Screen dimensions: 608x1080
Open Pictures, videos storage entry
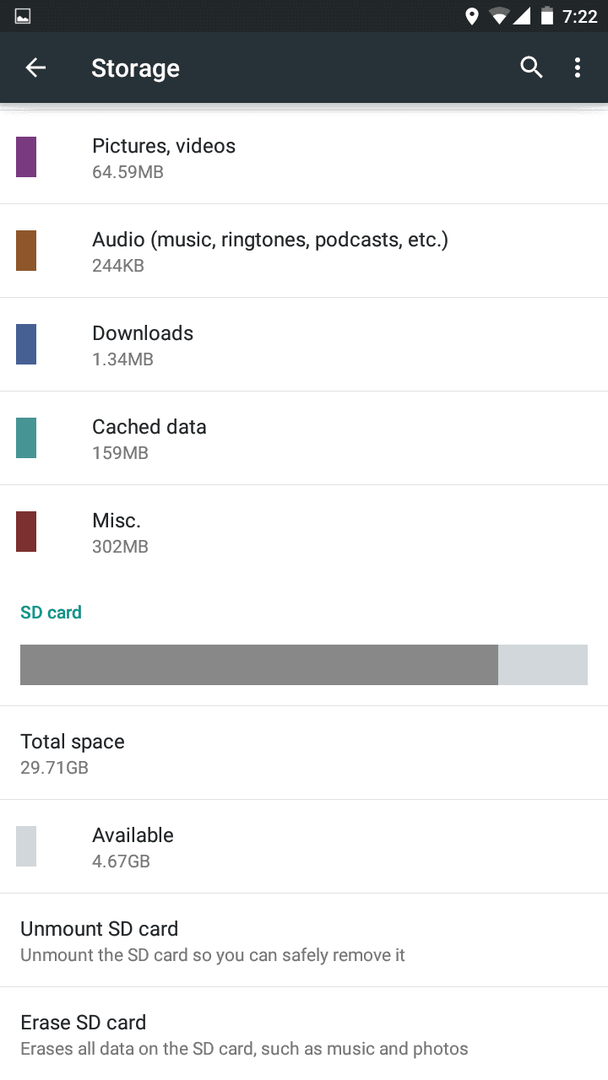[x=304, y=158]
